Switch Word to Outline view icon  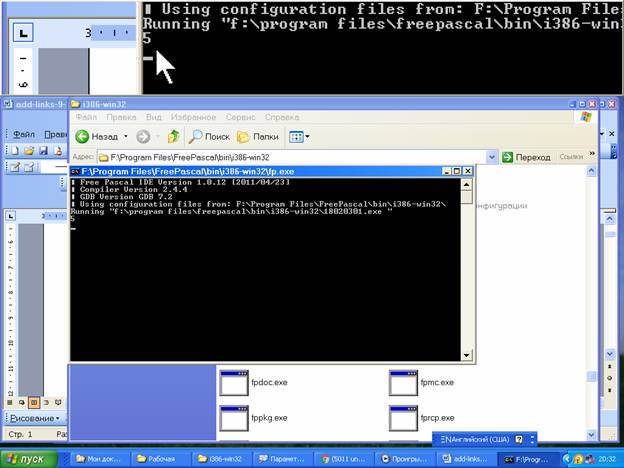(x=46, y=403)
